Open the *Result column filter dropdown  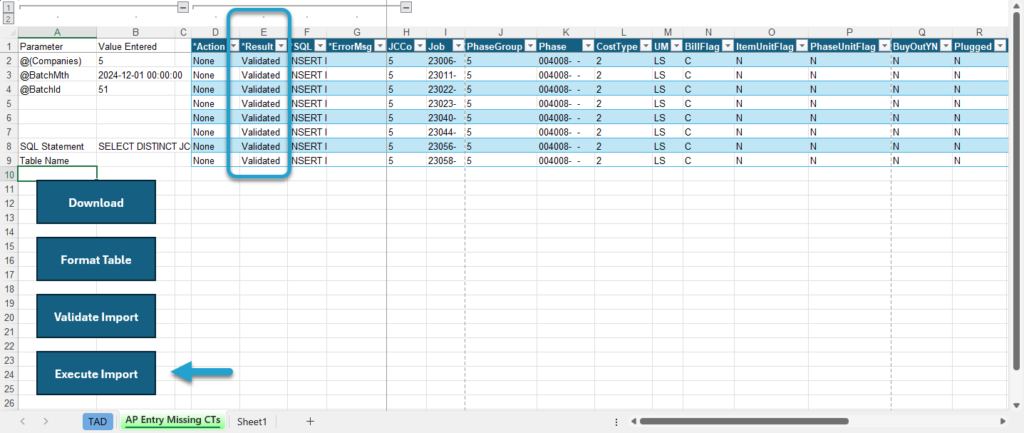point(281,46)
